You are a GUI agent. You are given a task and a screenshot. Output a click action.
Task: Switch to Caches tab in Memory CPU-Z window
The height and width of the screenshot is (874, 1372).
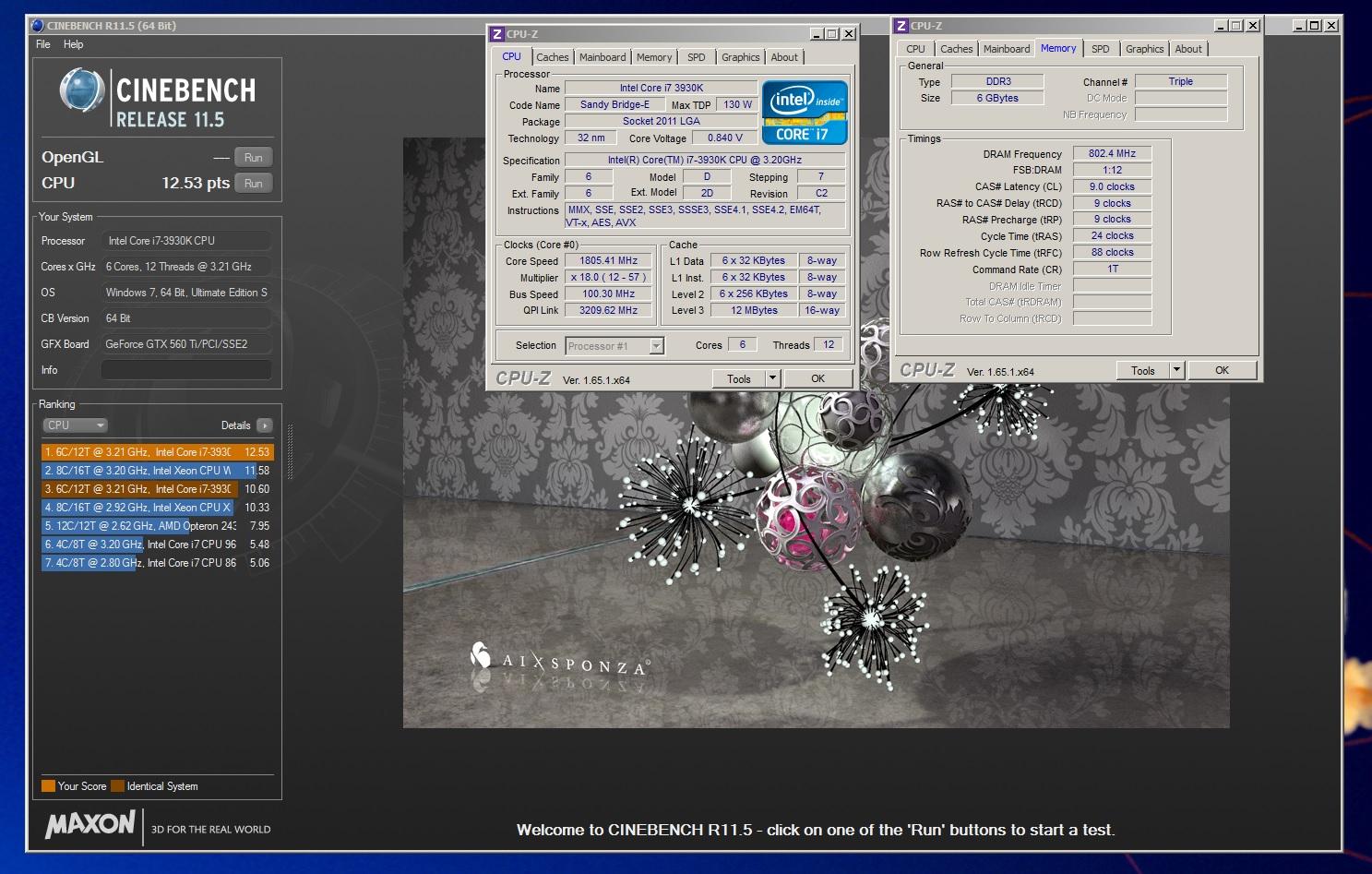[x=957, y=49]
